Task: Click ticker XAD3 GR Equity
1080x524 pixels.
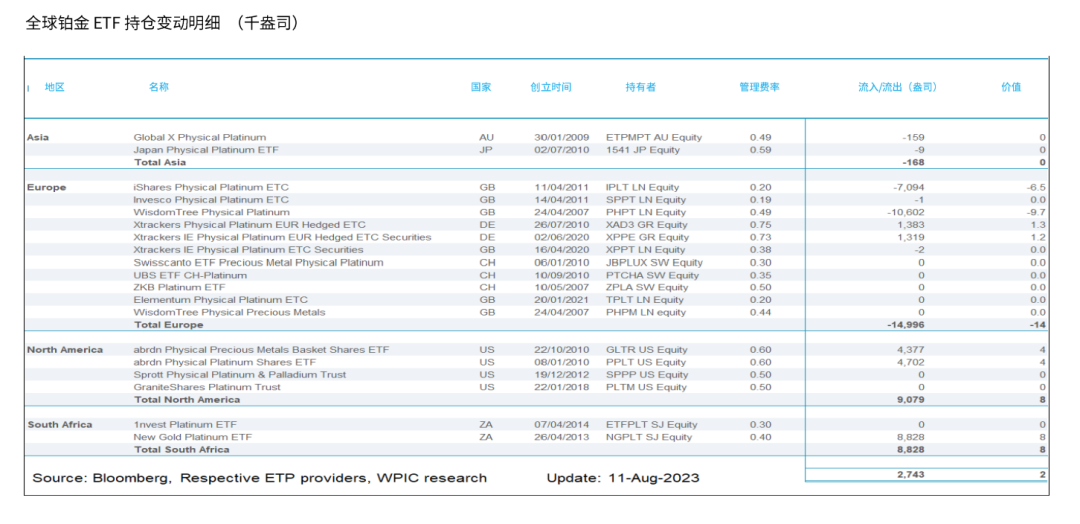Action: tap(647, 224)
